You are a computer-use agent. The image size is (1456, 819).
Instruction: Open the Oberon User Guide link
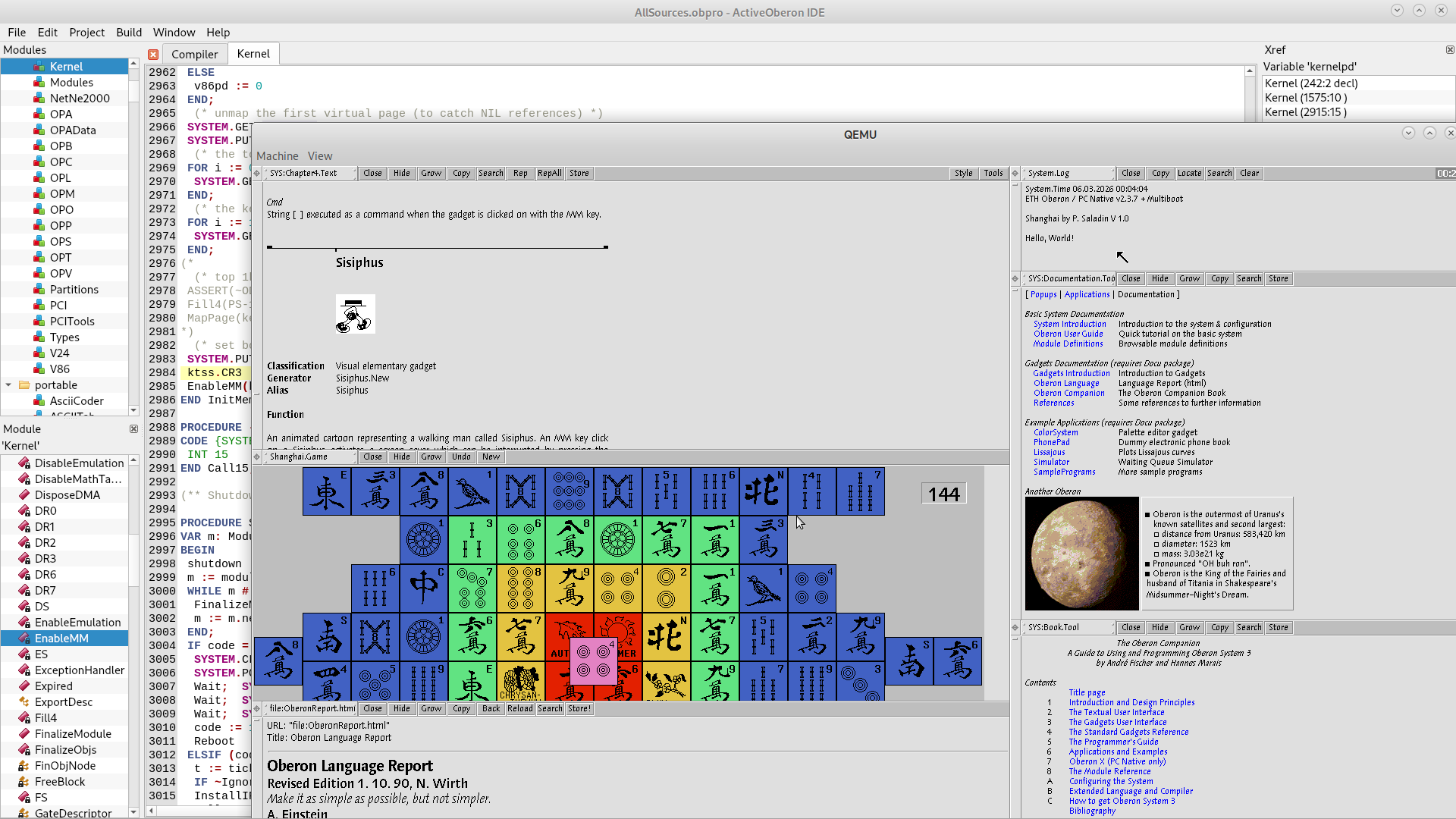[1067, 334]
